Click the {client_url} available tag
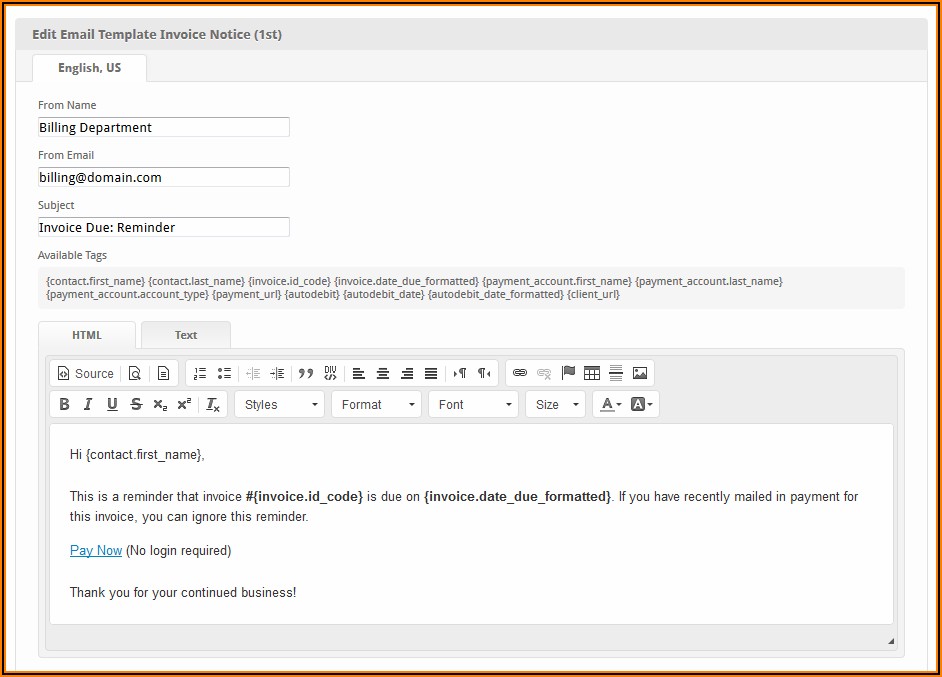Viewport: 942px width, 677px height. tap(594, 294)
